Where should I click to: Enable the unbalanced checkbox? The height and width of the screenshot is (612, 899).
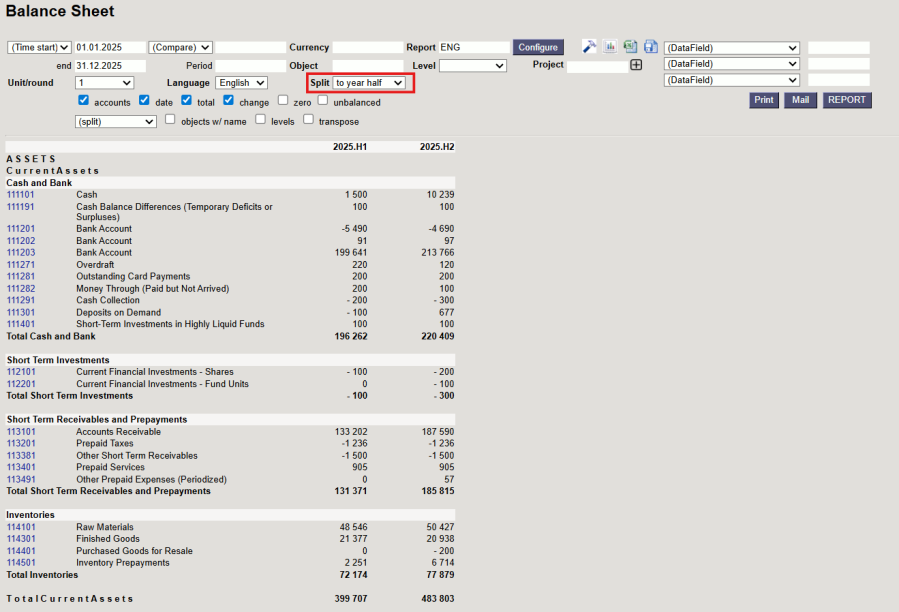(323, 101)
